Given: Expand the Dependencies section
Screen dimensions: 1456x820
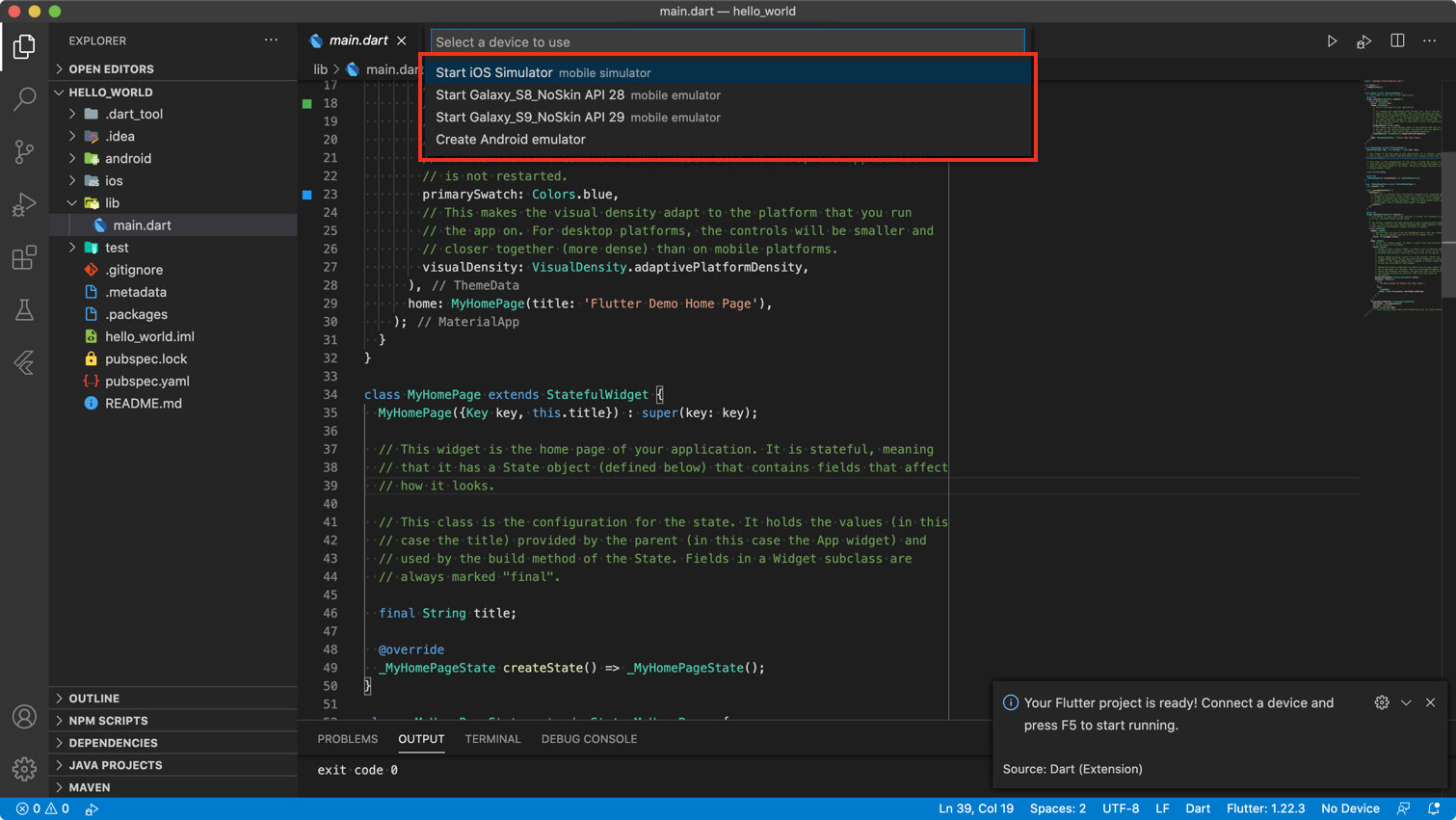Looking at the screenshot, I should (173, 743).
